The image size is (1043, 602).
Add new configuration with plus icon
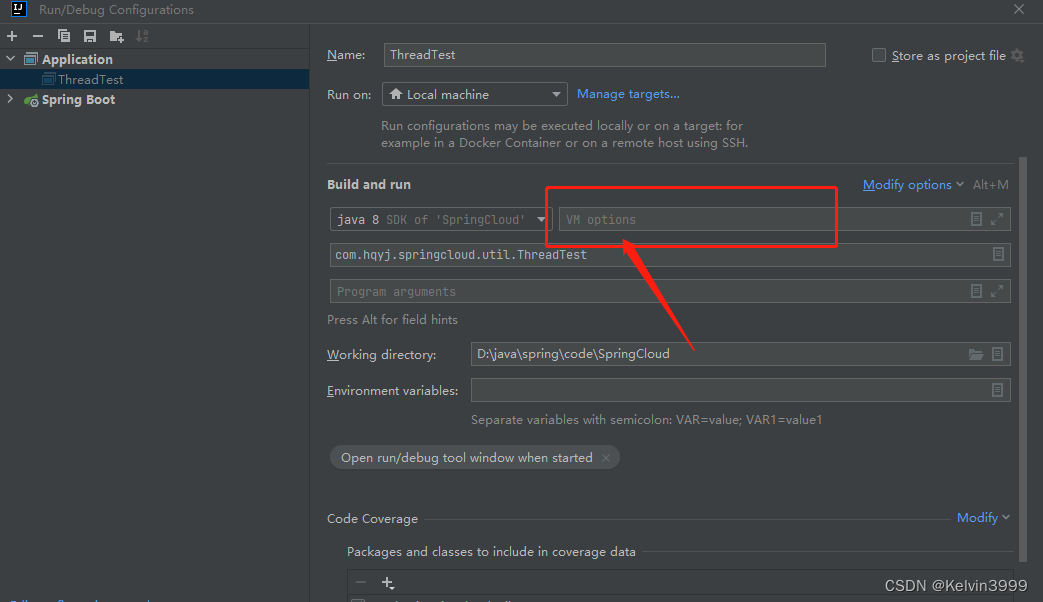click(x=12, y=36)
